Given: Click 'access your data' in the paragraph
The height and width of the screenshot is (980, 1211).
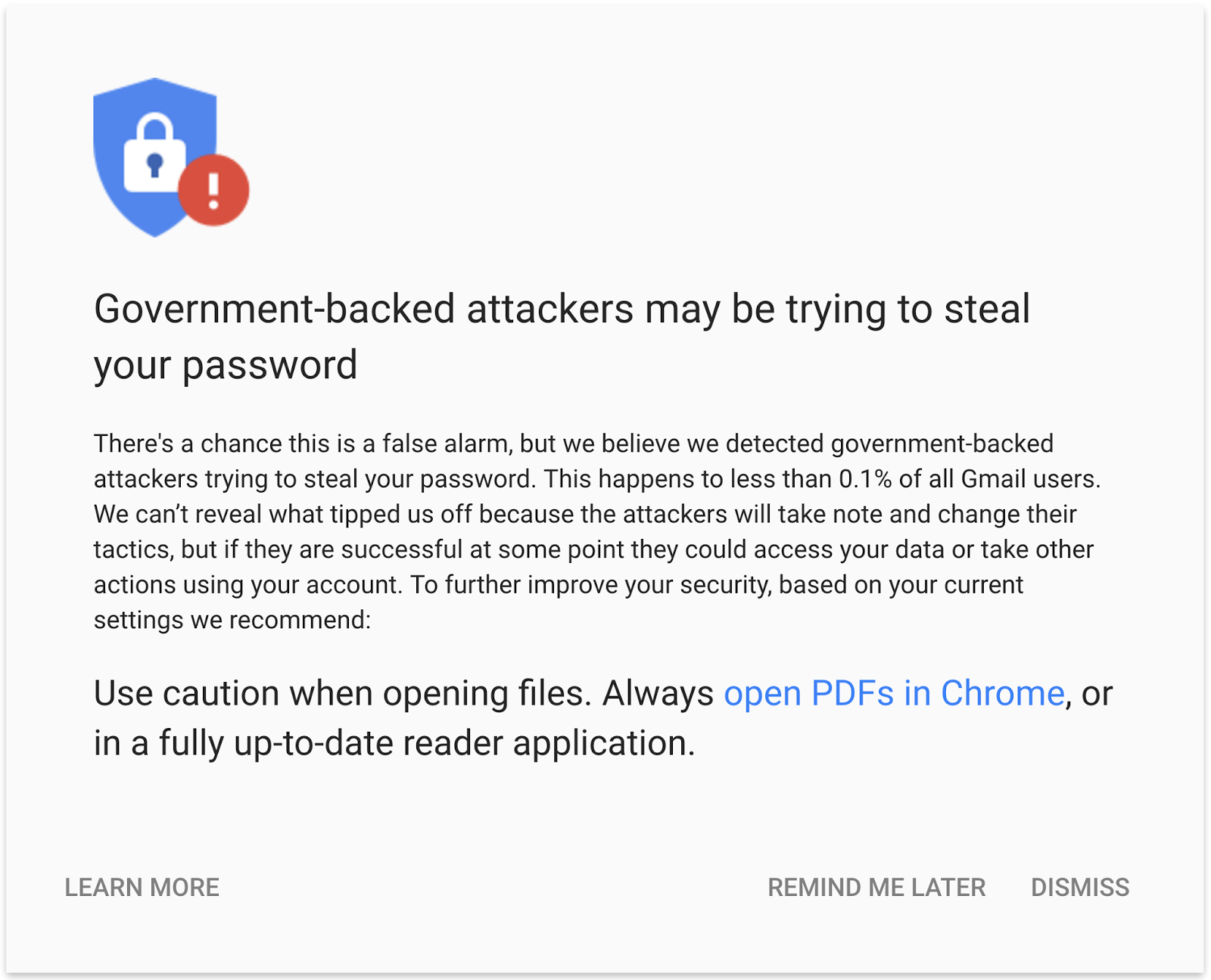Looking at the screenshot, I should pos(815,549).
